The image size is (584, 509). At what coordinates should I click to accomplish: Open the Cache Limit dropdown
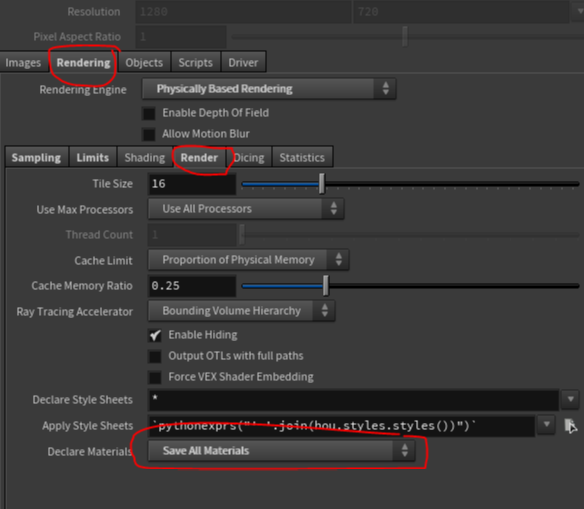pyautogui.click(x=248, y=260)
